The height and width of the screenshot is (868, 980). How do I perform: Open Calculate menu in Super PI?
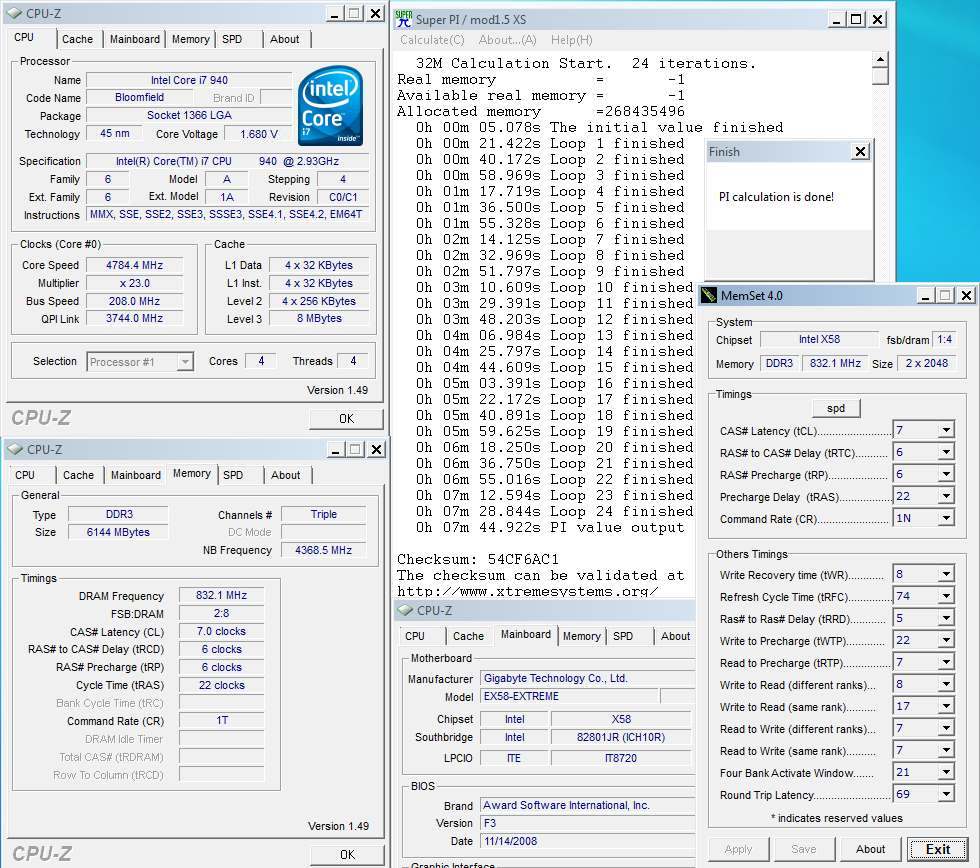click(x=432, y=40)
